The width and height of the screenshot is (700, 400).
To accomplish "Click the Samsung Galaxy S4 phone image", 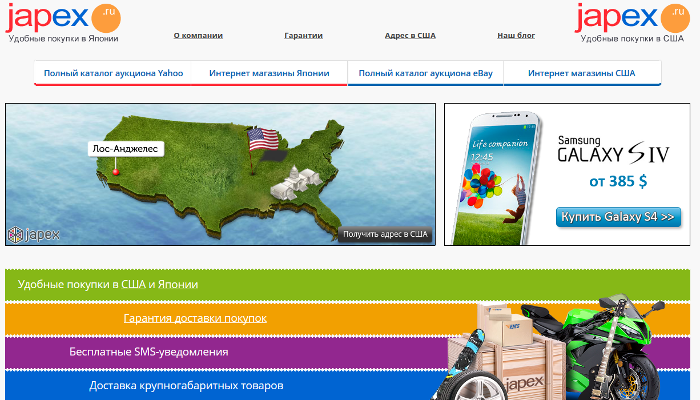I will [498, 179].
